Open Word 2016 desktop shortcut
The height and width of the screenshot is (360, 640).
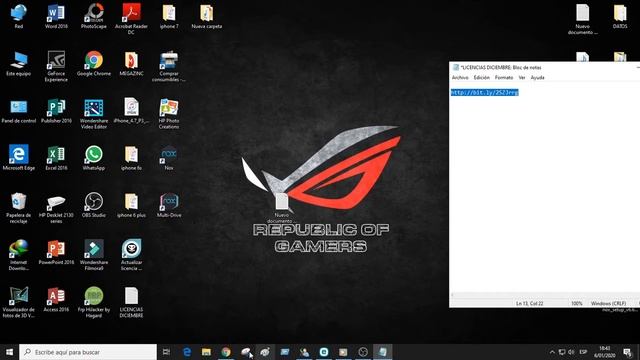pos(56,16)
